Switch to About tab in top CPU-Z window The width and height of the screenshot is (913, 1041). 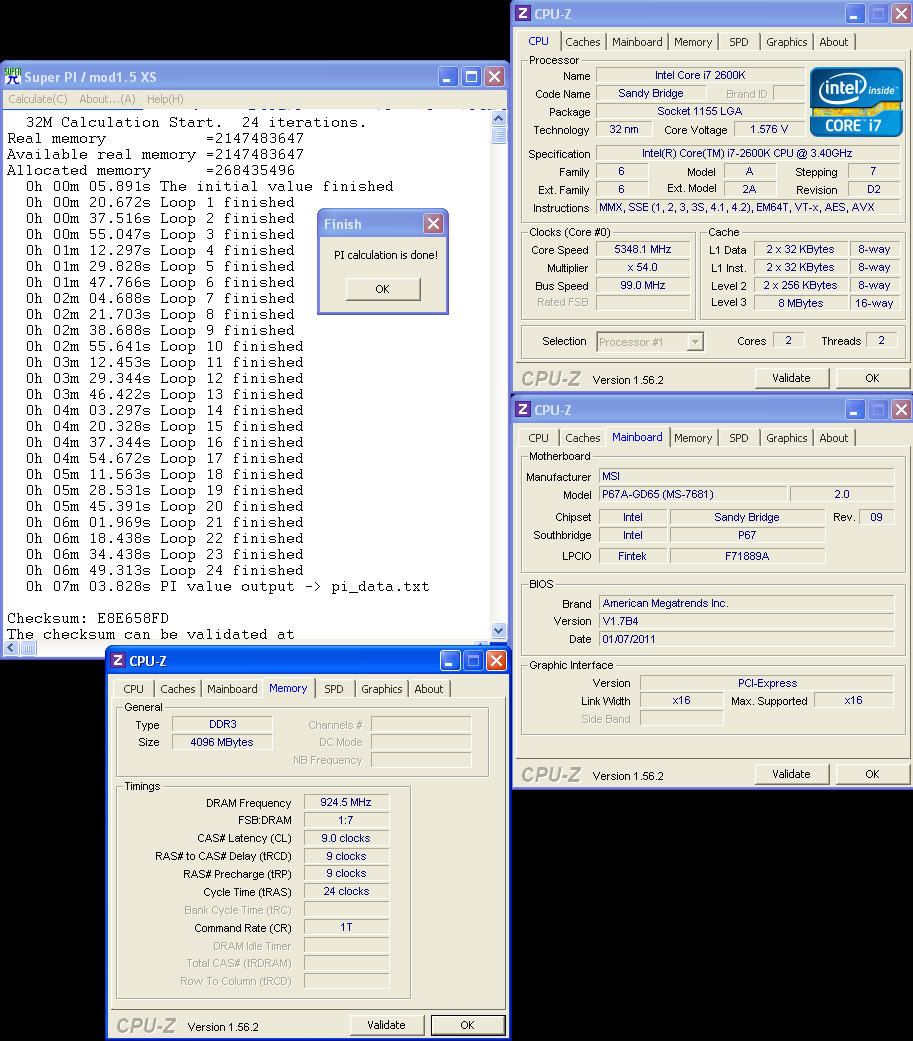[x=833, y=42]
